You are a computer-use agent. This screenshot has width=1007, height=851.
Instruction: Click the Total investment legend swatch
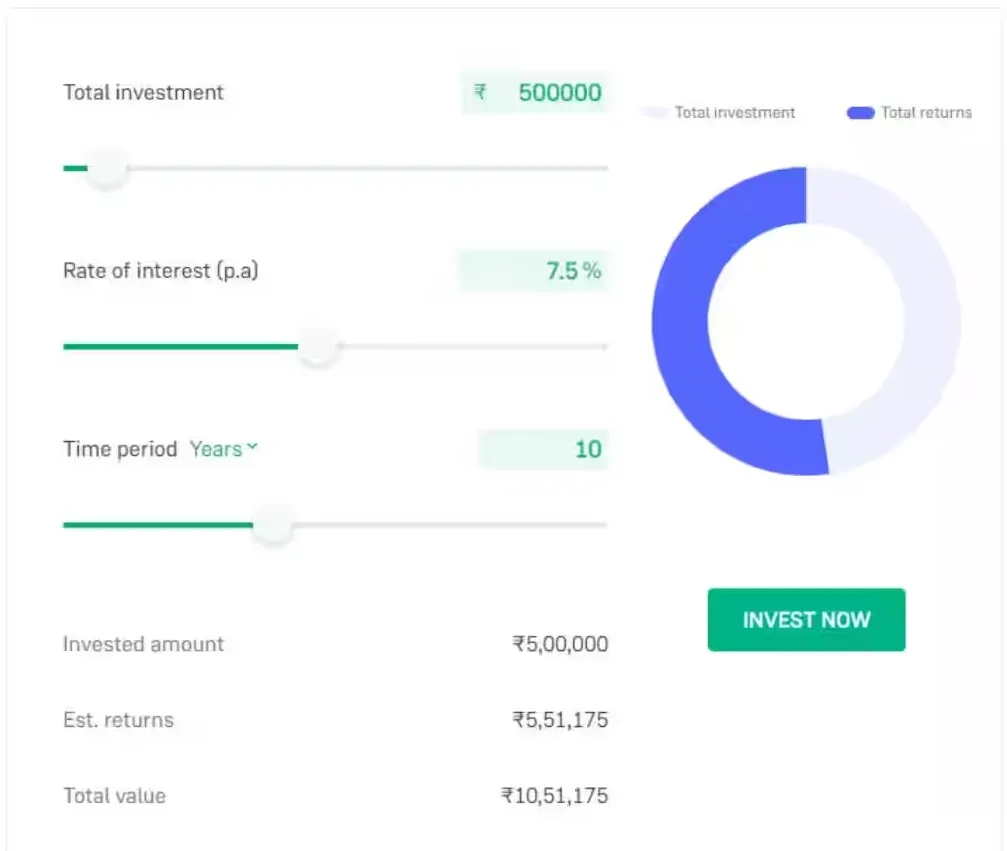pos(654,113)
